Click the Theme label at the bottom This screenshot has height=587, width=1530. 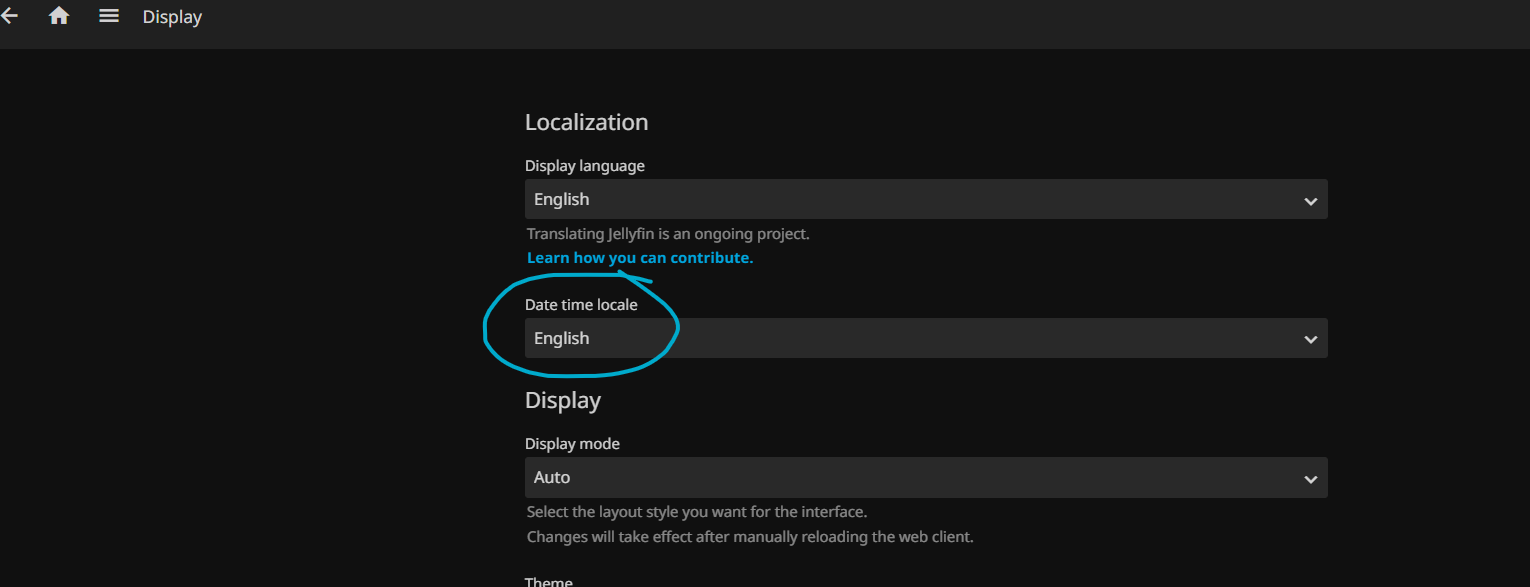548,581
